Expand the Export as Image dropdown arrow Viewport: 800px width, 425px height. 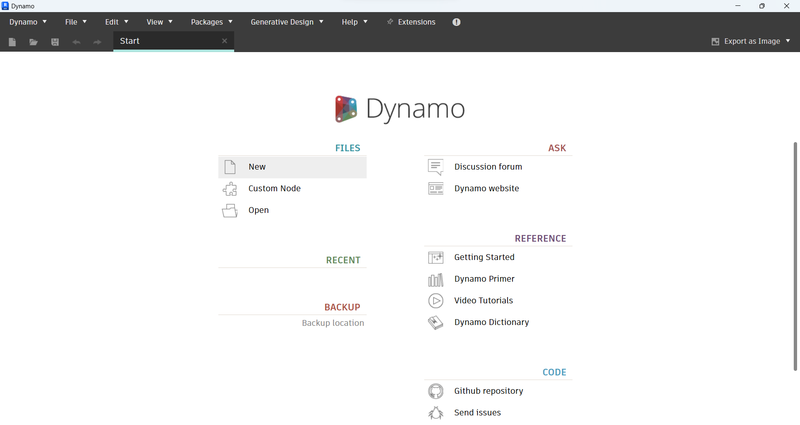(x=788, y=41)
